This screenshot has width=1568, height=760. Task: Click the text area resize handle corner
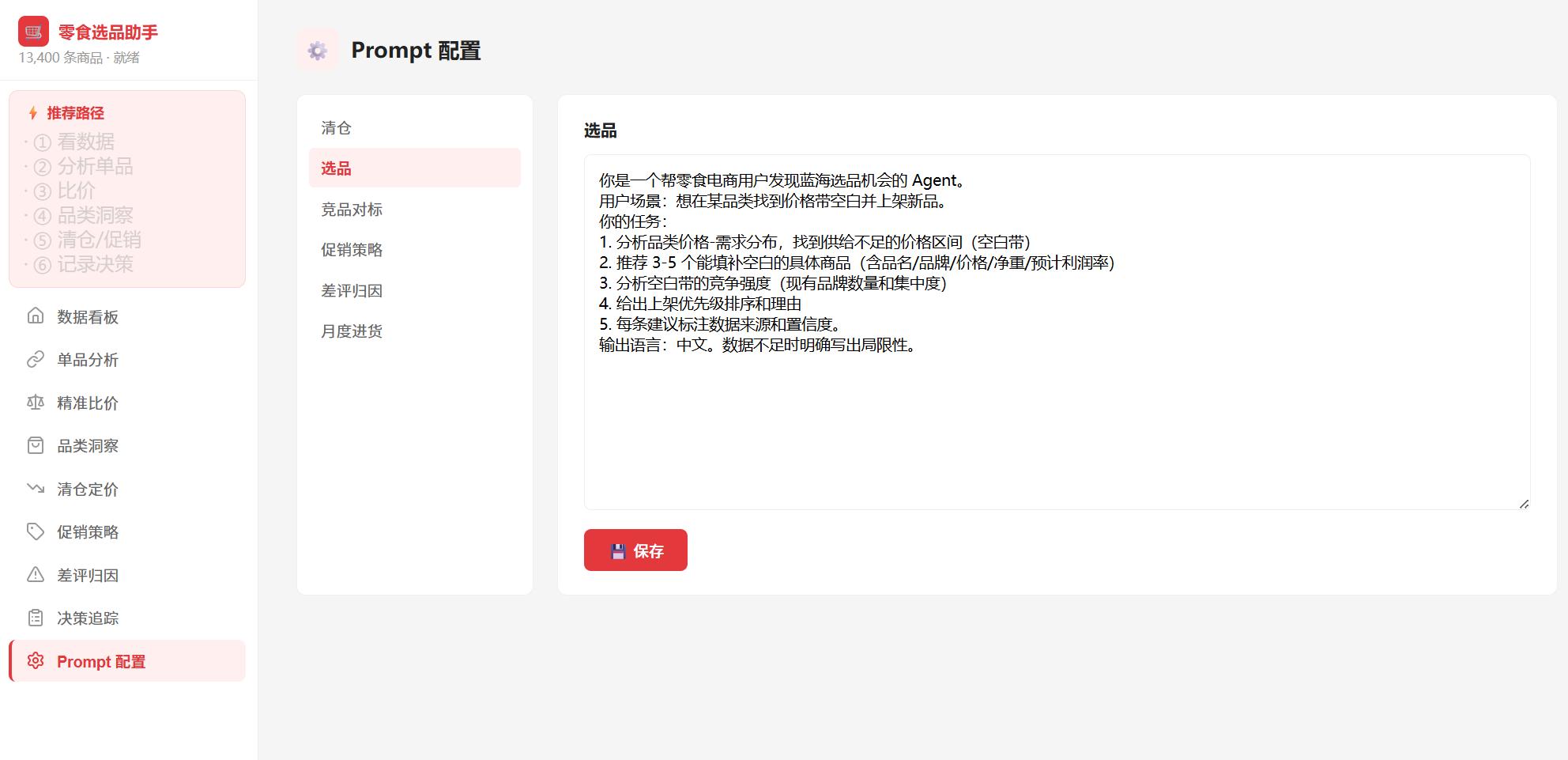coord(1524,504)
